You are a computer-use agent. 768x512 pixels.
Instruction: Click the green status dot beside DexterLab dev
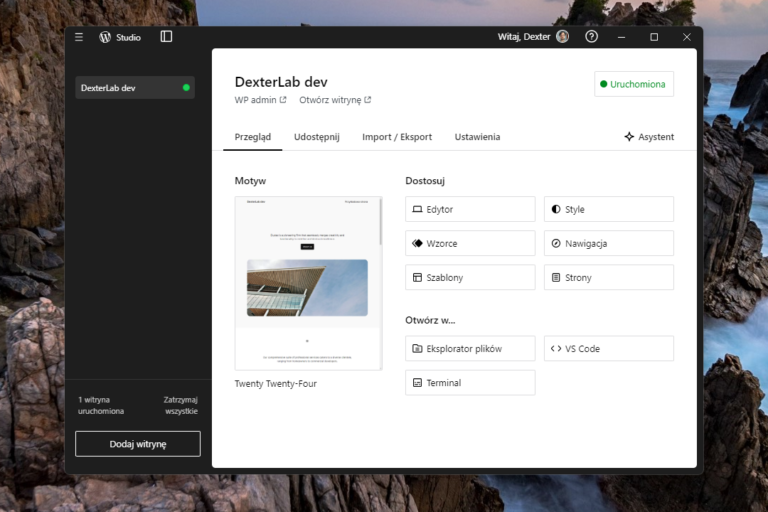[x=186, y=88]
